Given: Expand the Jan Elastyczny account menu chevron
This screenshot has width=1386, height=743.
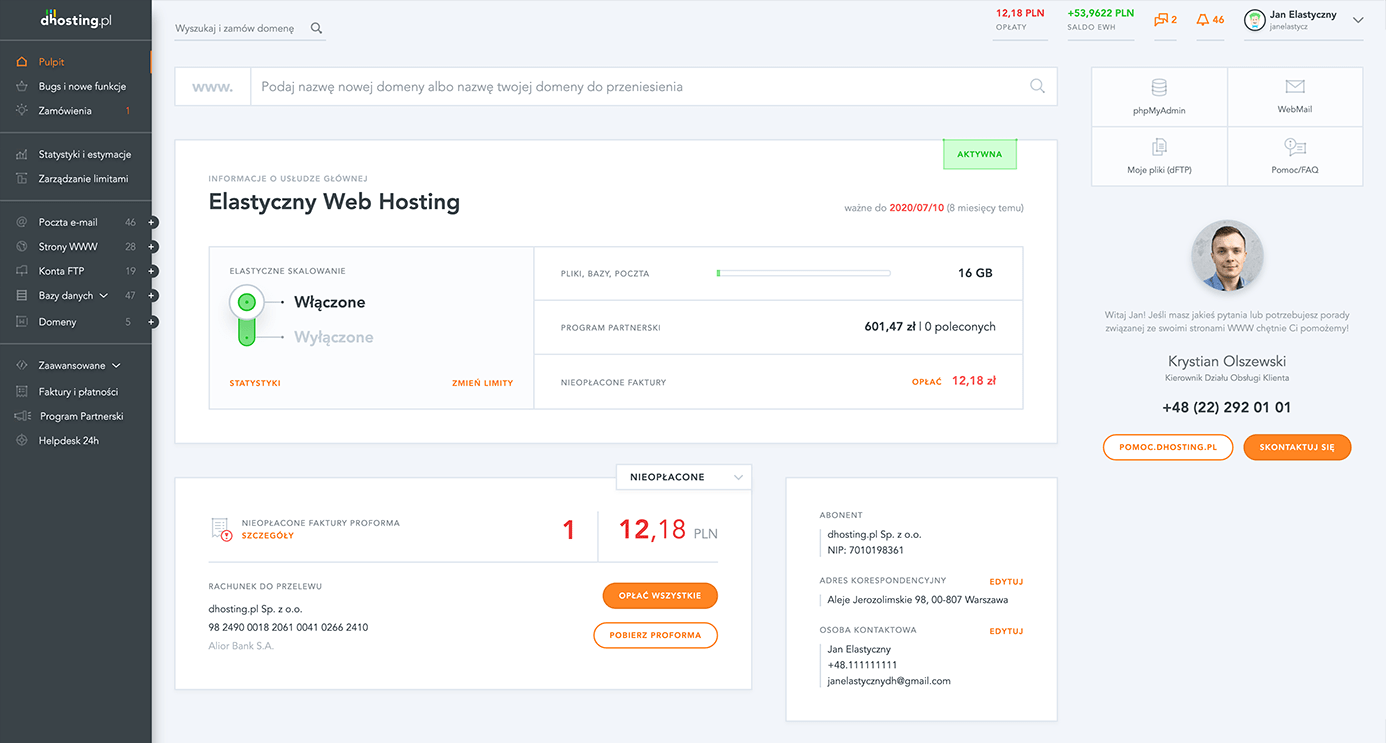Looking at the screenshot, I should coord(1358,20).
